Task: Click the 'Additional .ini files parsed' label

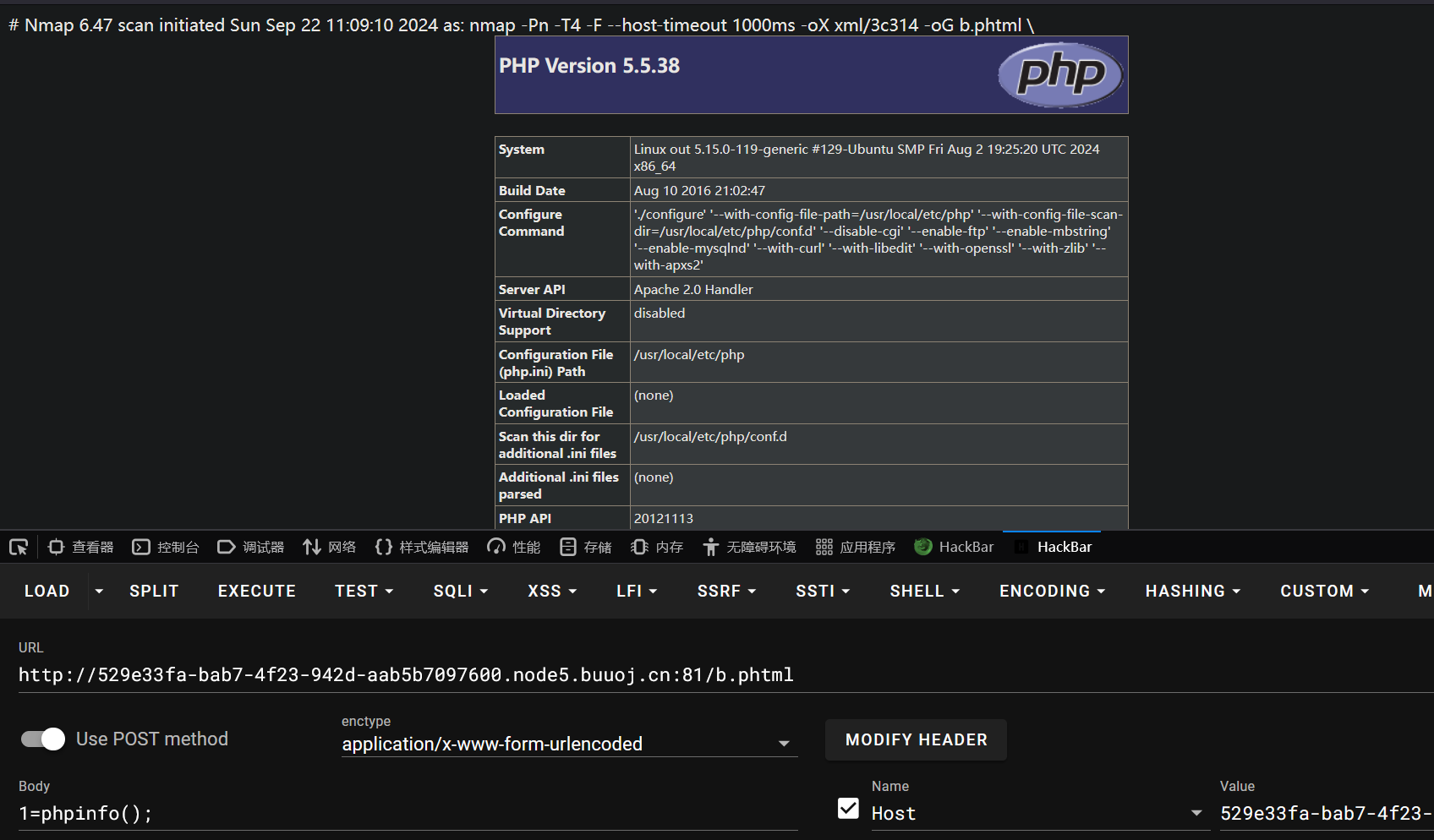Action: click(x=559, y=485)
